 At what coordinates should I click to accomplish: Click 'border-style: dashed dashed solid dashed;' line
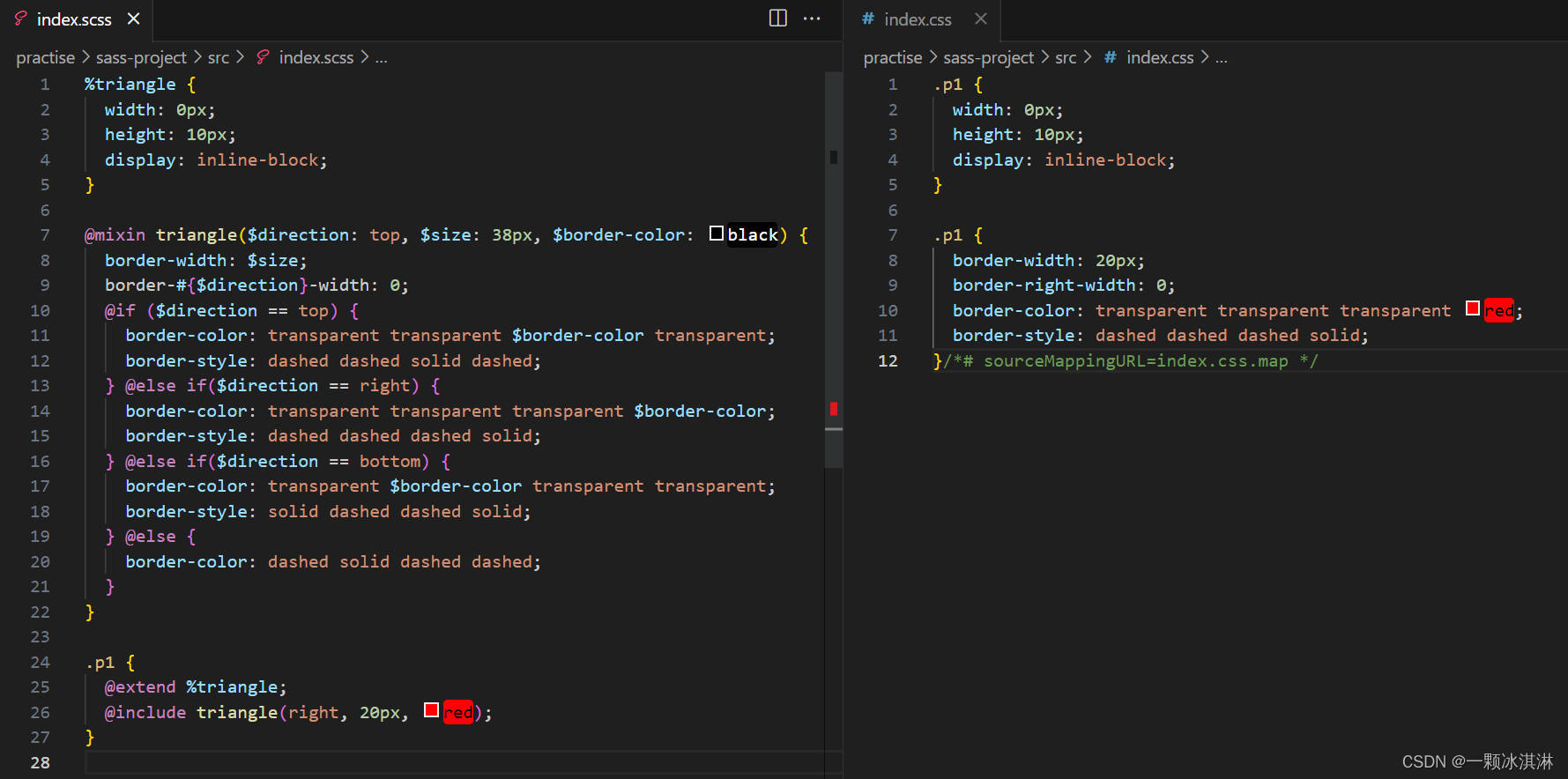tap(333, 361)
